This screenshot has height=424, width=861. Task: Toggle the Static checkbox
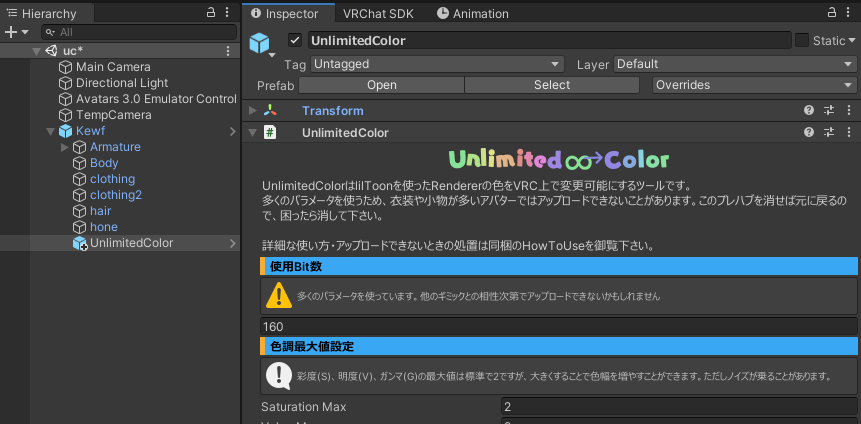[x=802, y=40]
